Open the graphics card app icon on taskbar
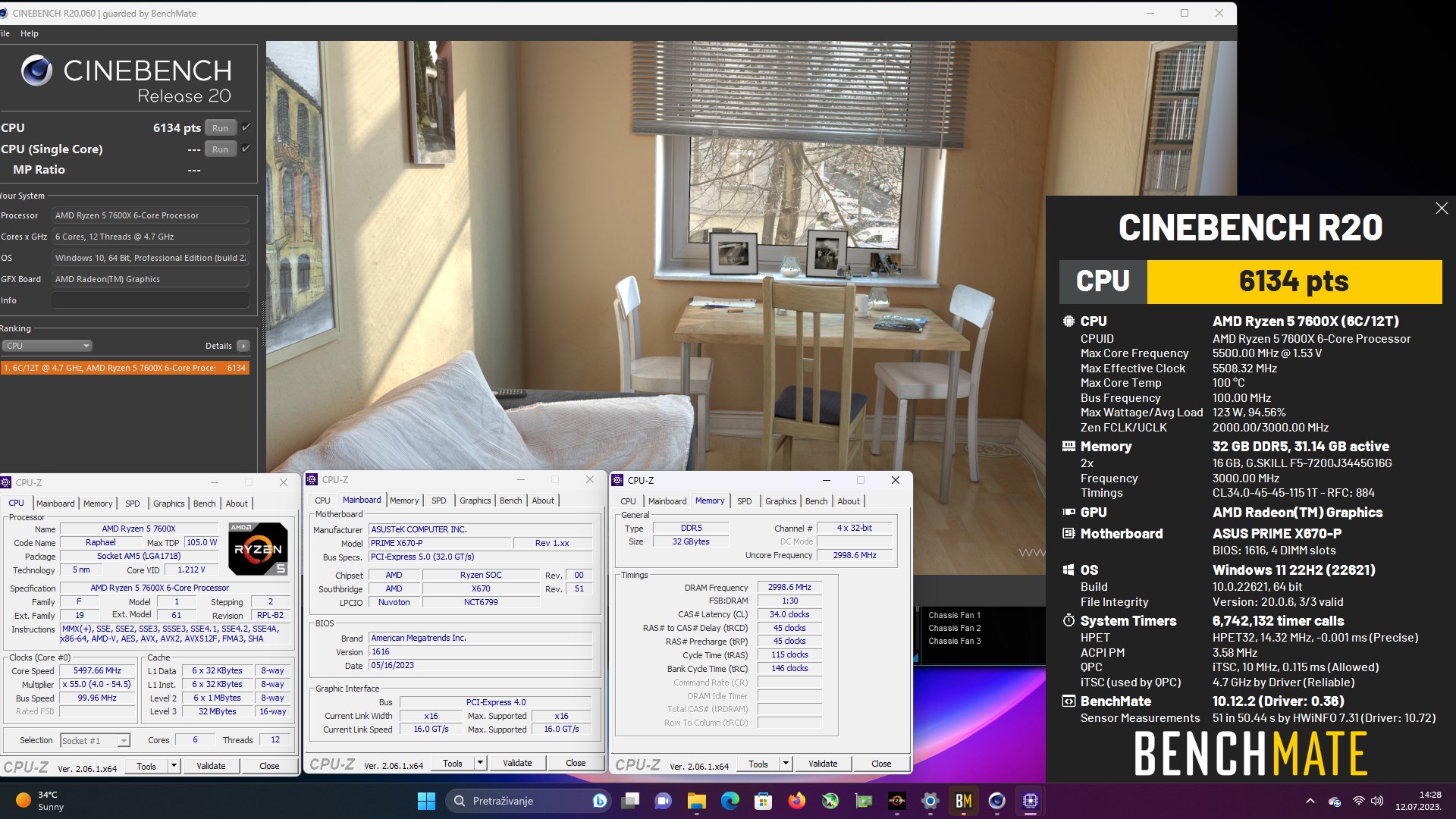This screenshot has height=819, width=1456. 864,801
